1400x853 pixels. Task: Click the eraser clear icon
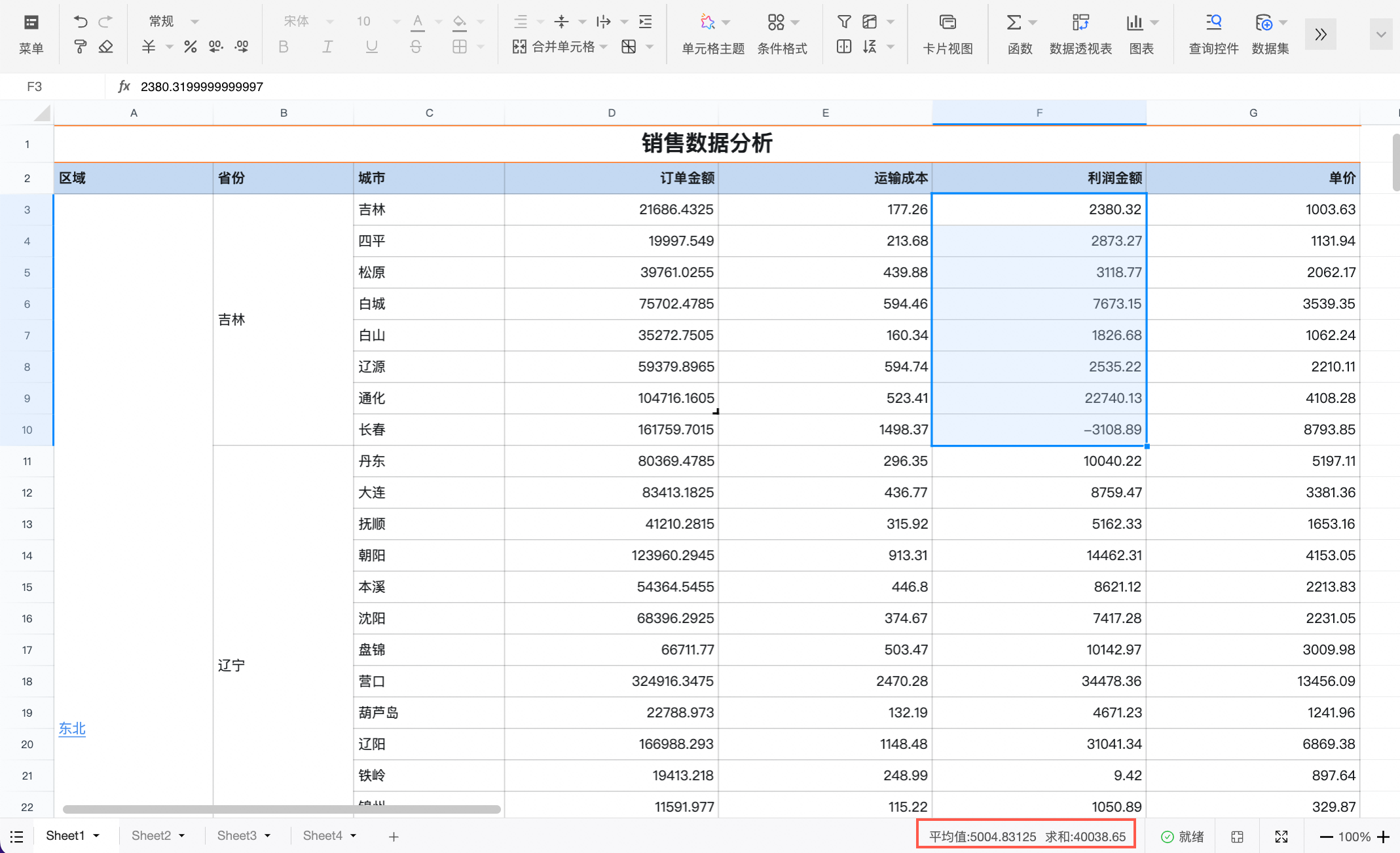(x=105, y=47)
